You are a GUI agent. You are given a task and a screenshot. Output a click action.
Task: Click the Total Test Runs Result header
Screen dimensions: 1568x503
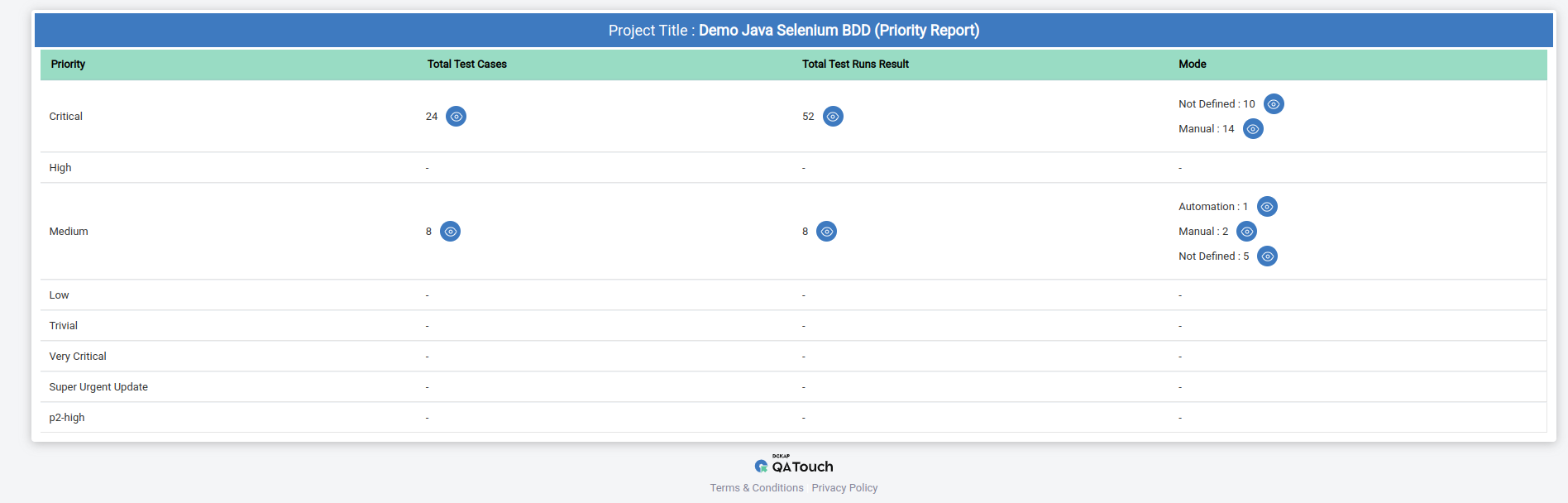(855, 65)
